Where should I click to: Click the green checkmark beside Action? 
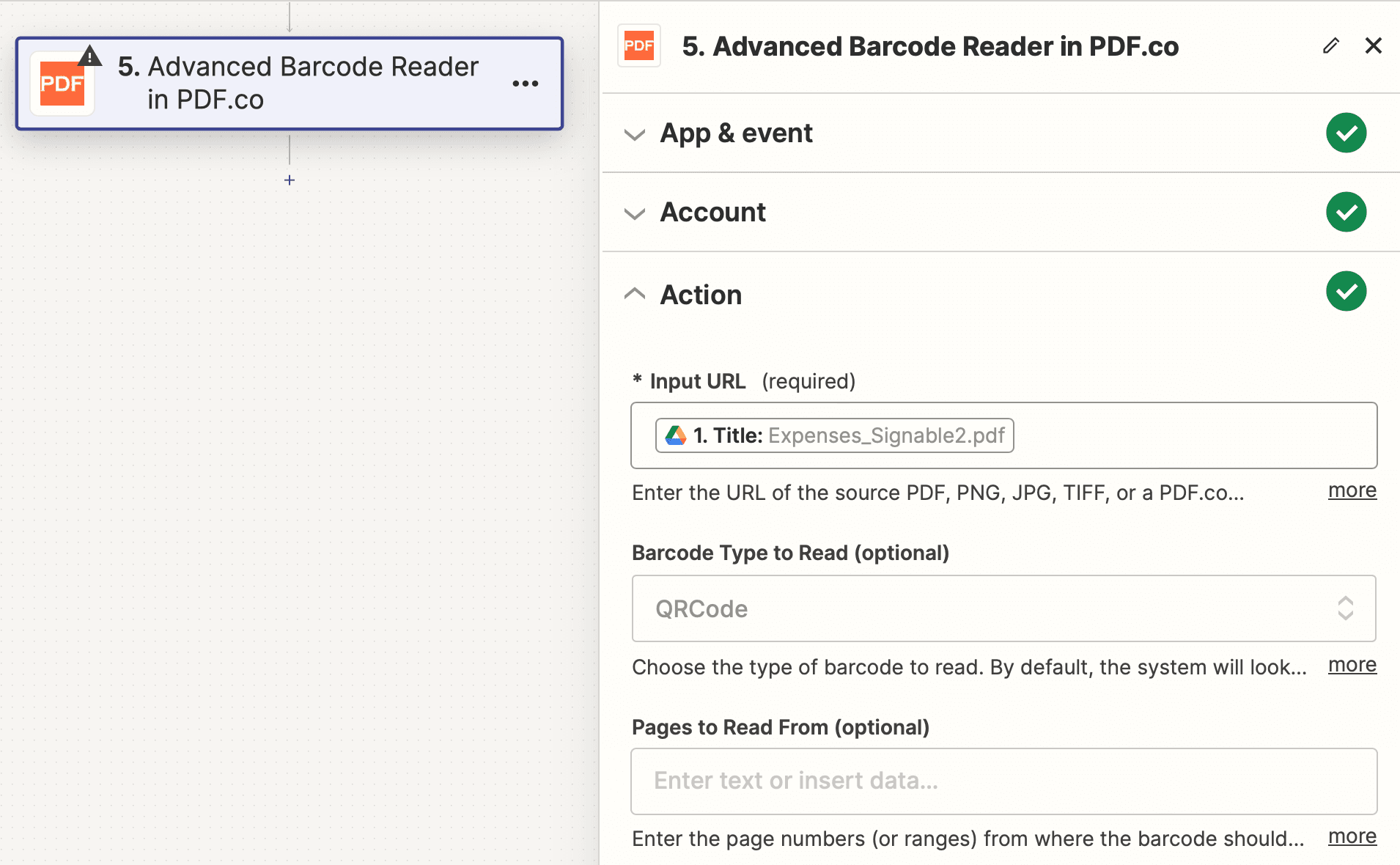(1346, 291)
